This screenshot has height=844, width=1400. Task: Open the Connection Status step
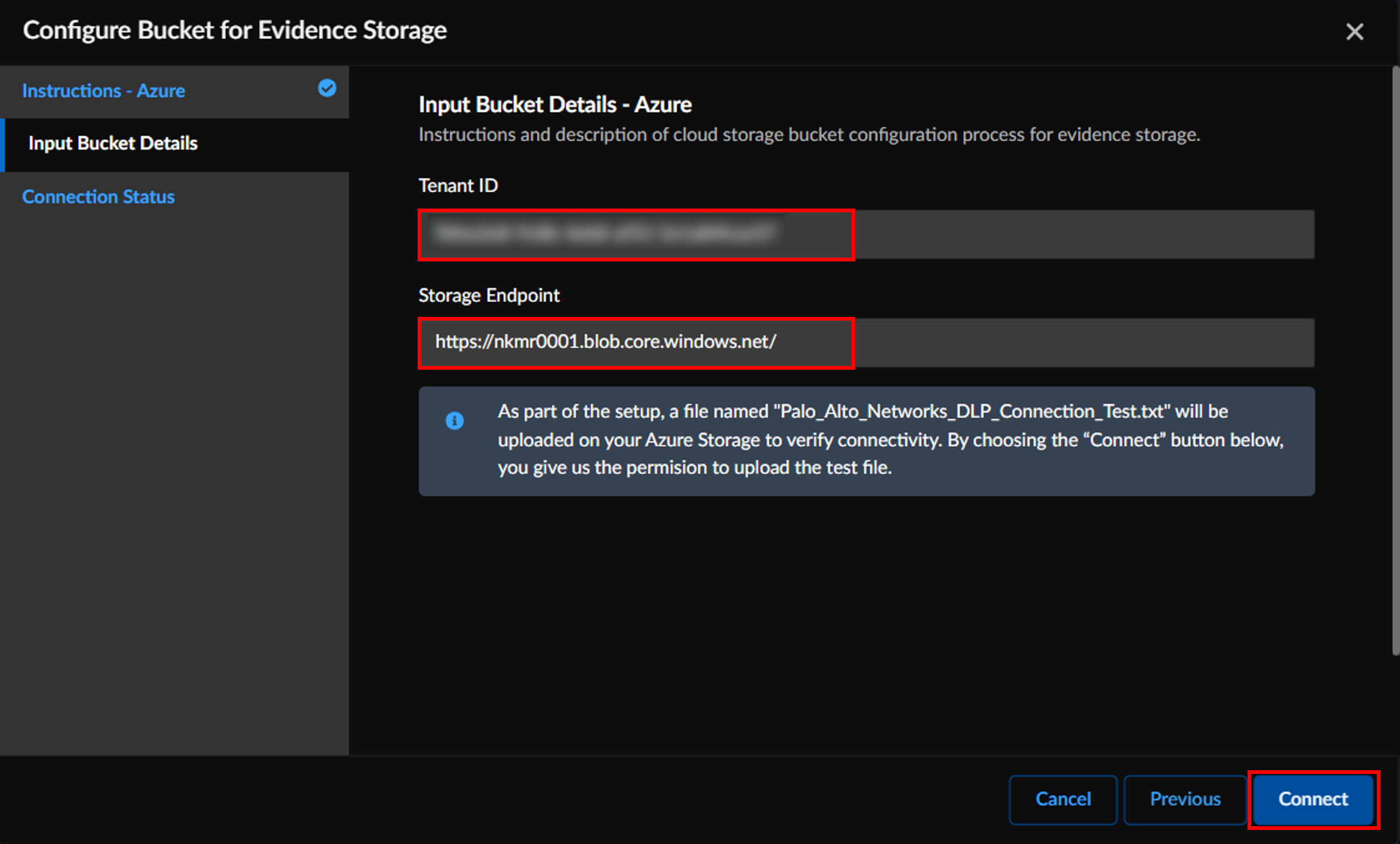[98, 197]
